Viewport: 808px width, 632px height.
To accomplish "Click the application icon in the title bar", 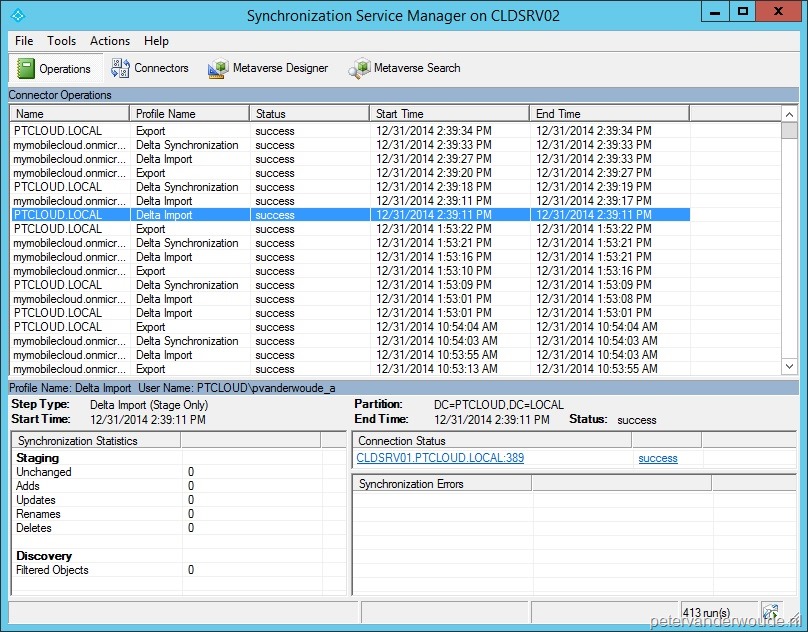I will click(x=16, y=15).
